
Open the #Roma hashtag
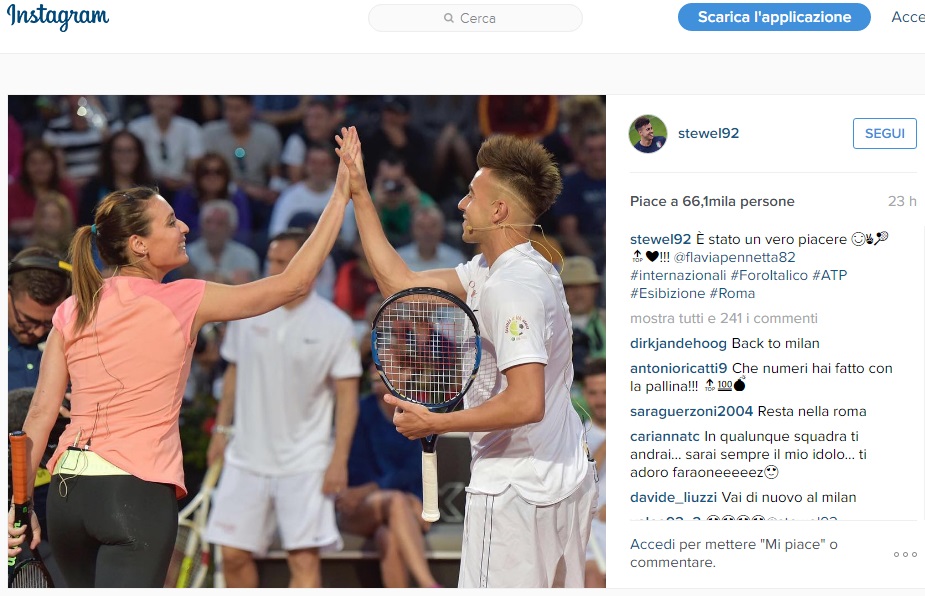click(x=732, y=293)
